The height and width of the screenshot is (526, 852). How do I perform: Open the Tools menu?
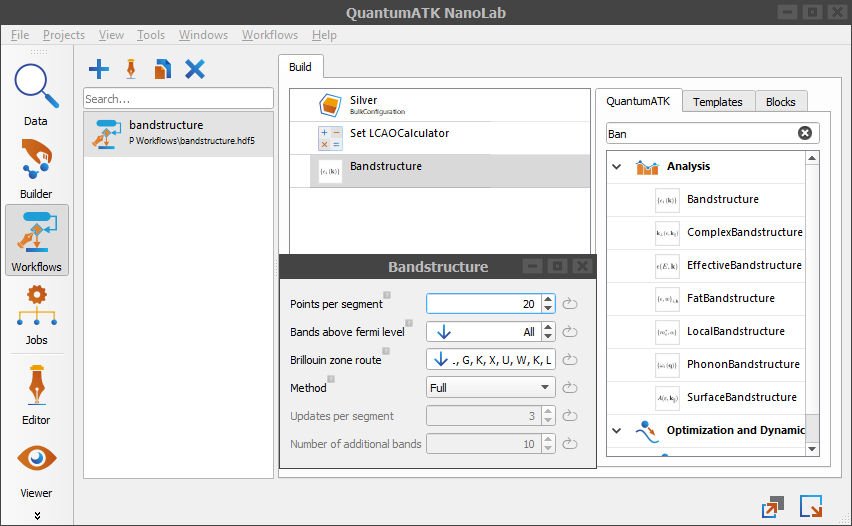point(151,35)
